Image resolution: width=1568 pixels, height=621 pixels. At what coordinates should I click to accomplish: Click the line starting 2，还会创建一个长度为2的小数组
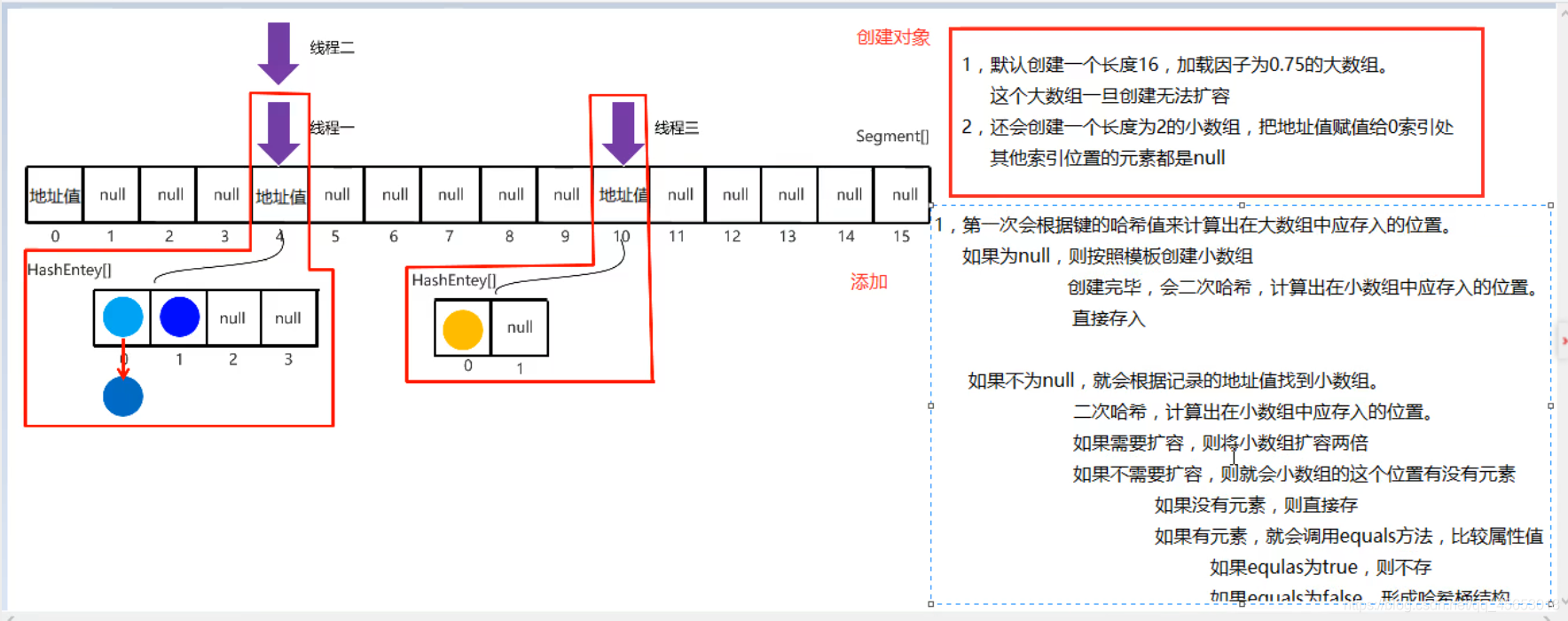[1207, 127]
